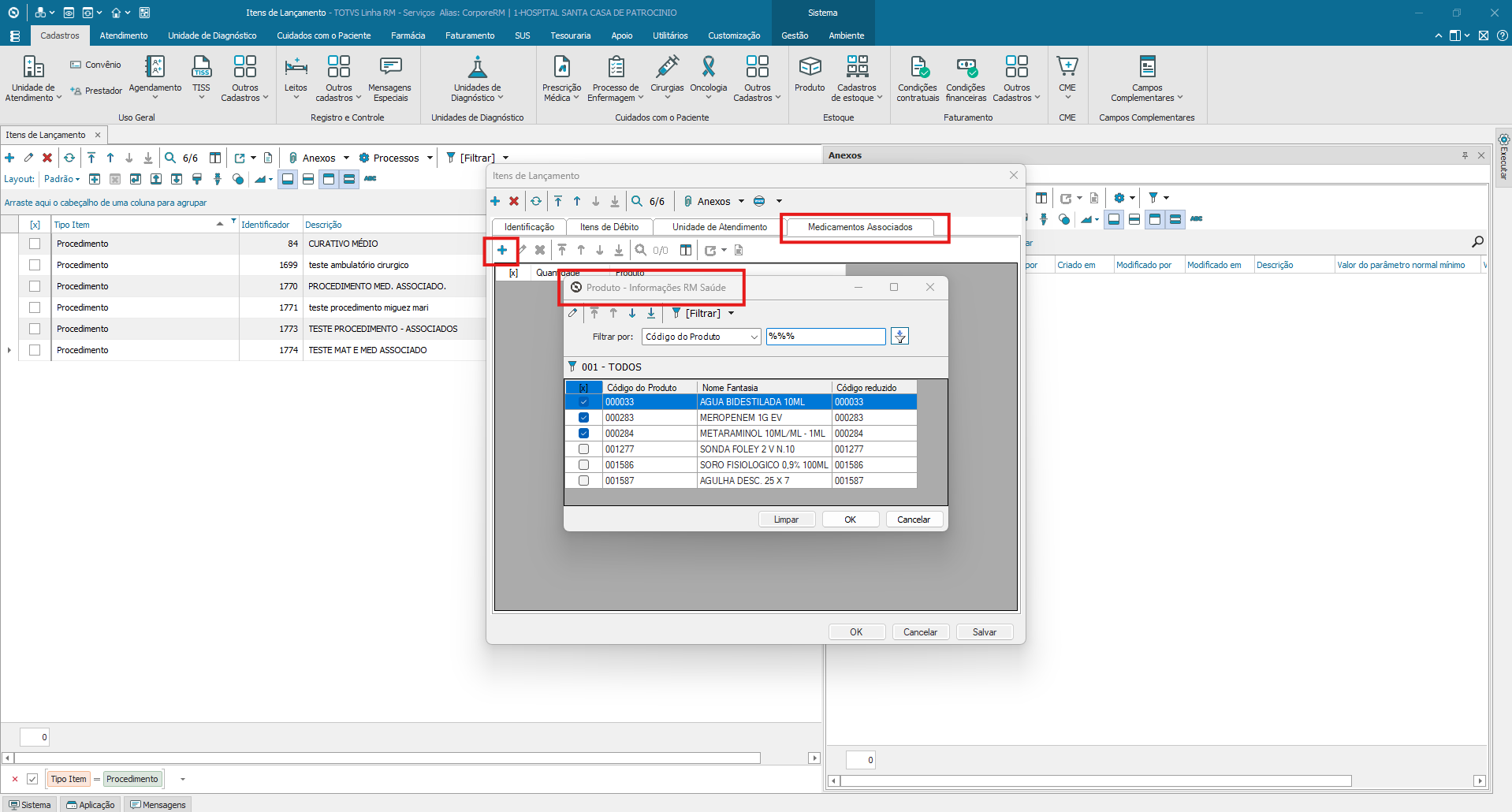Check the AGULHA DESC. 25 X 7 checkbox
The image size is (1512, 812).
583,481
